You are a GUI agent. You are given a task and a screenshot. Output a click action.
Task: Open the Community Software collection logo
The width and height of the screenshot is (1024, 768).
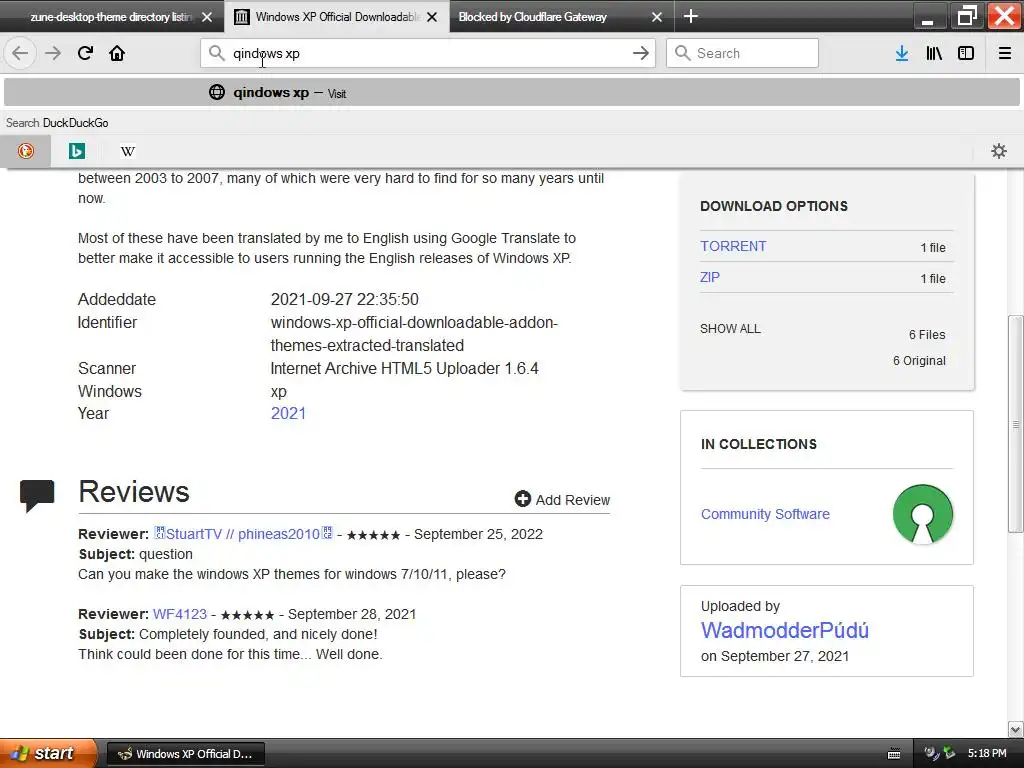point(922,514)
